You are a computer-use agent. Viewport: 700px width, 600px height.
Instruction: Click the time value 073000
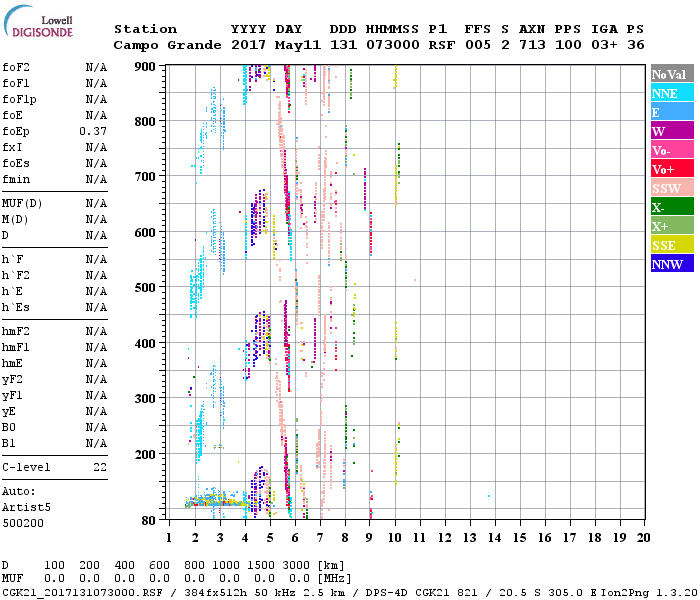(393, 45)
